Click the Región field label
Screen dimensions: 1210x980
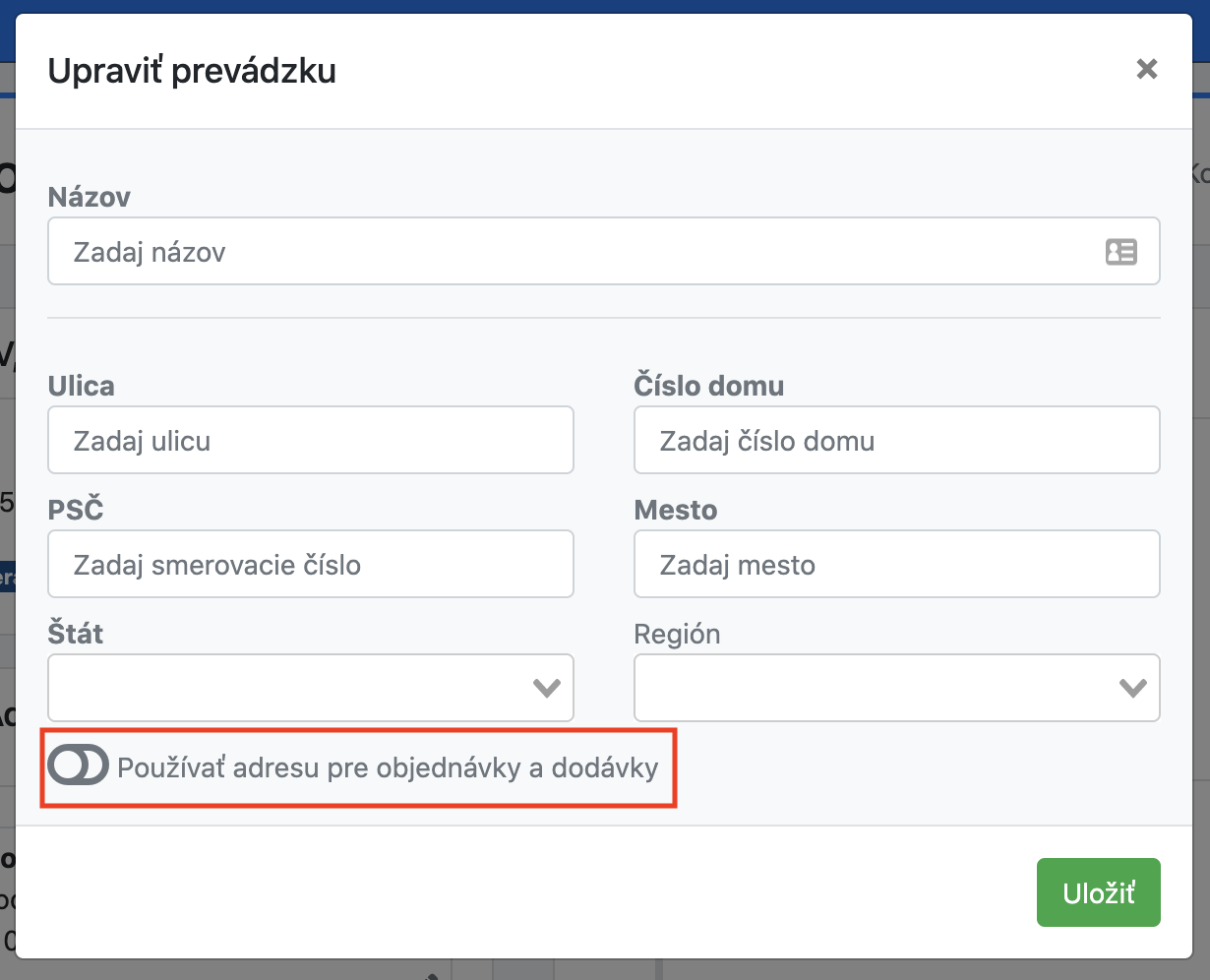point(677,634)
